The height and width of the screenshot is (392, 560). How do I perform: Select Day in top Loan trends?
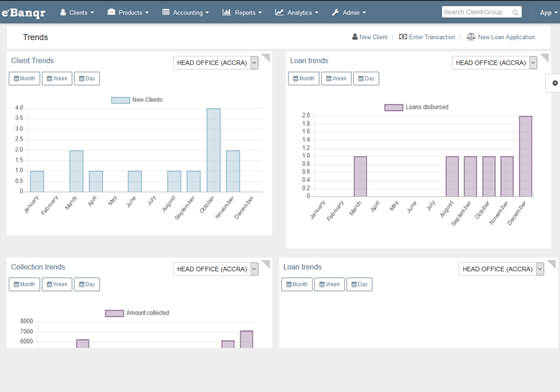(x=366, y=79)
